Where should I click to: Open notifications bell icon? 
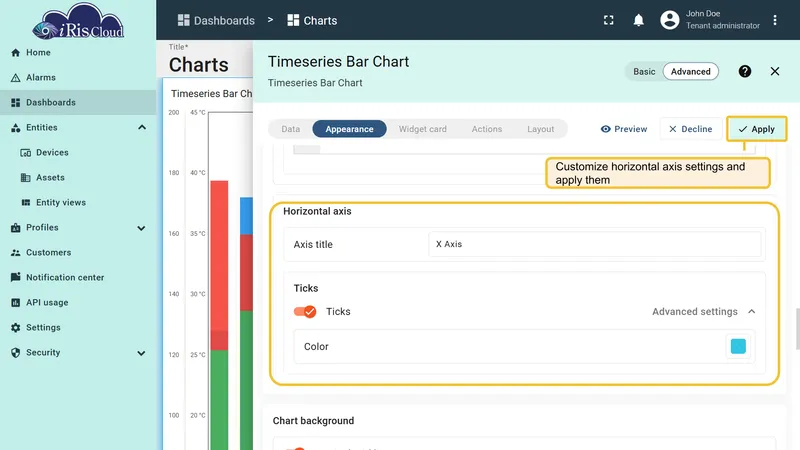(638, 20)
